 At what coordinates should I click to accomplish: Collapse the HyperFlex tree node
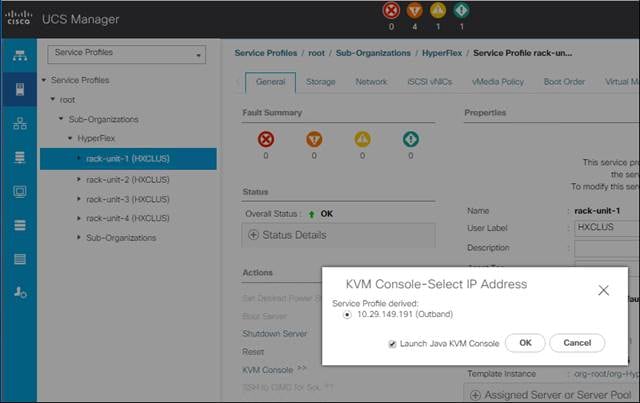[70, 138]
